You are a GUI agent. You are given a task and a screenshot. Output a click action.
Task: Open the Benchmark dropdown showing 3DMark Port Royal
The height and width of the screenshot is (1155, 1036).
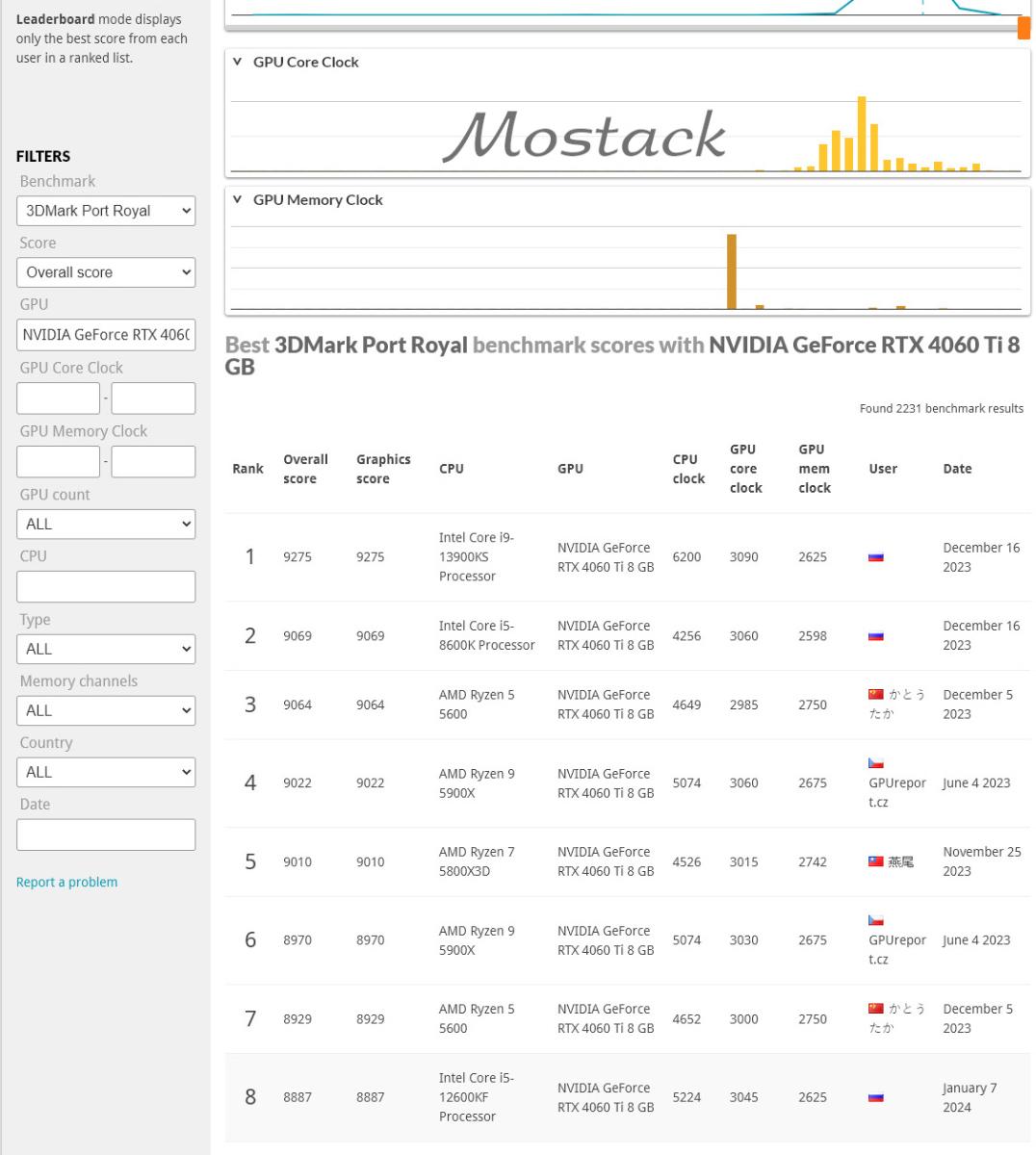point(106,211)
